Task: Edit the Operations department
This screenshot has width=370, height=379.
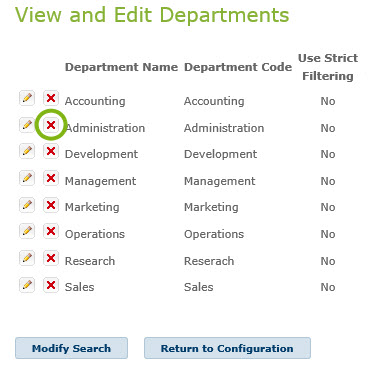Action: [27, 231]
